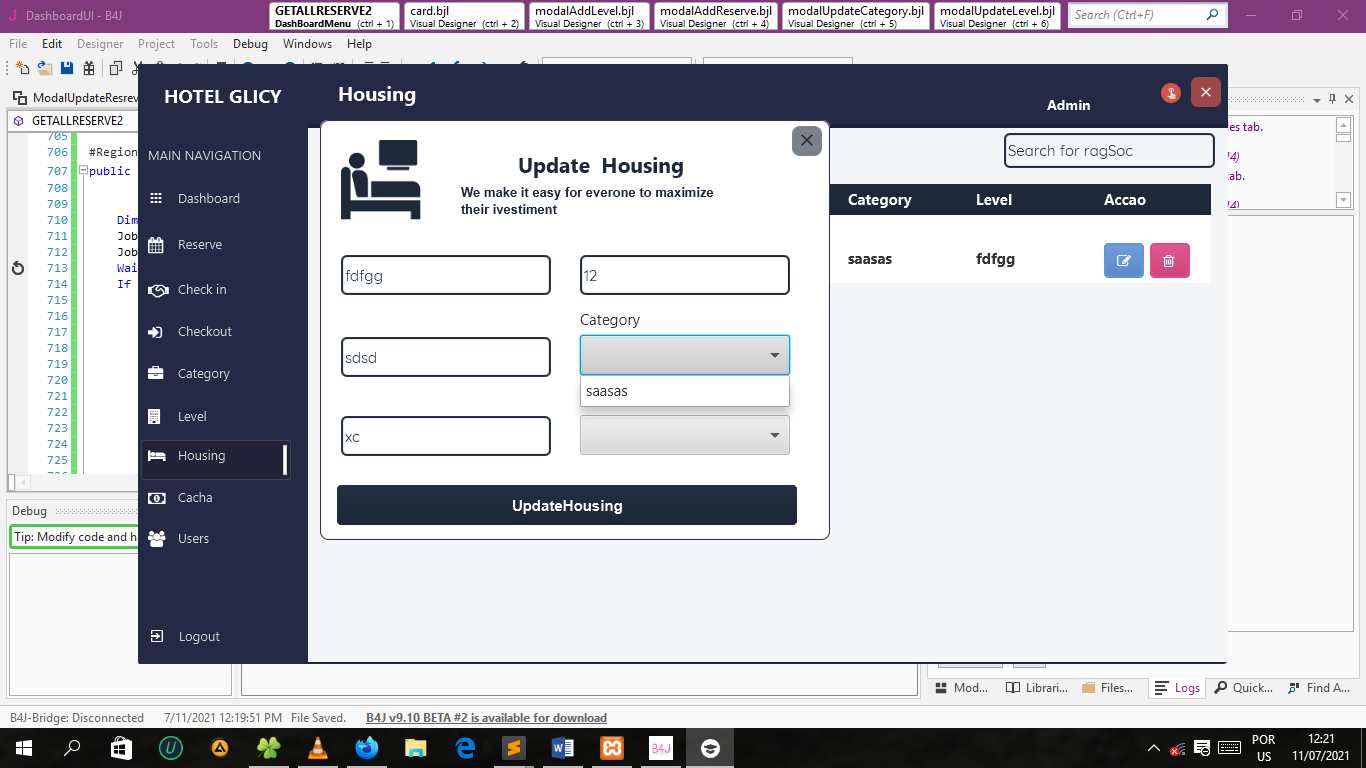
Task: Open Microsoft Edge from the taskbar
Action: pos(465,748)
